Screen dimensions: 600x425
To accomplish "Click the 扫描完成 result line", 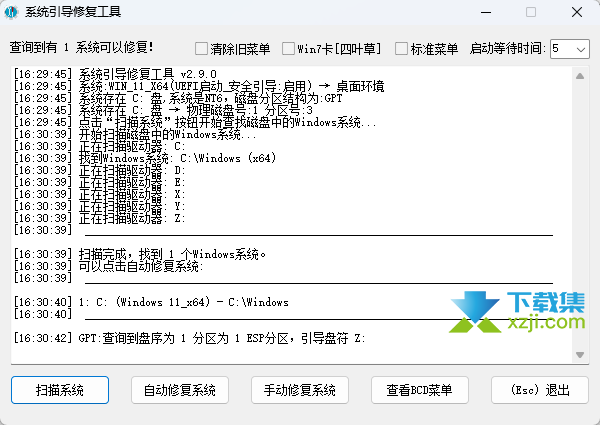I will point(172,254).
